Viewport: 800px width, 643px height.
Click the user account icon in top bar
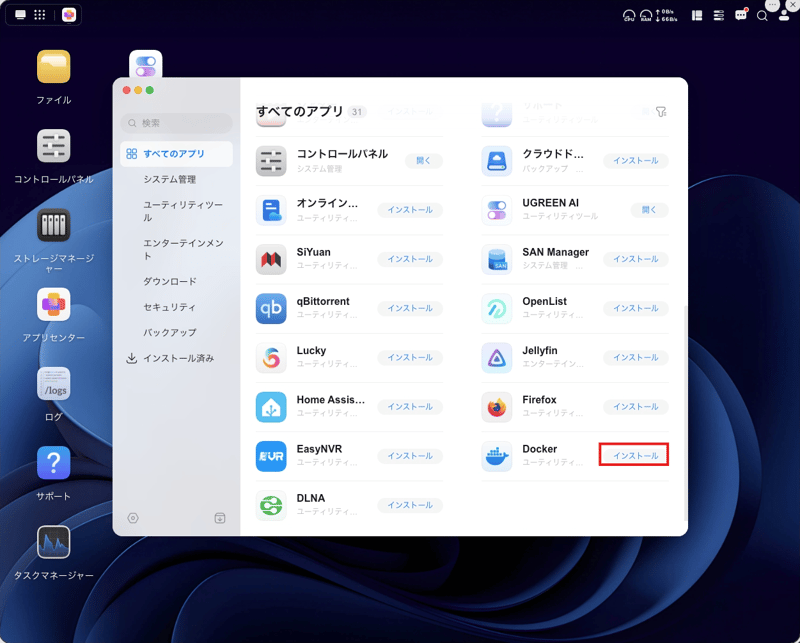click(784, 16)
